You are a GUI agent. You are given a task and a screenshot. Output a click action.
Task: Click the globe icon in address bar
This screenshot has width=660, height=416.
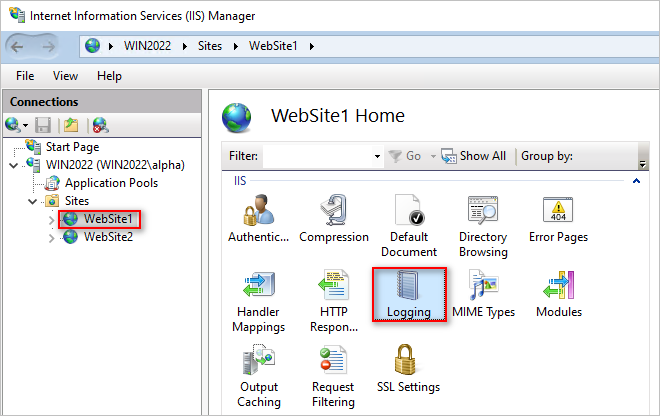pyautogui.click(x=92, y=45)
